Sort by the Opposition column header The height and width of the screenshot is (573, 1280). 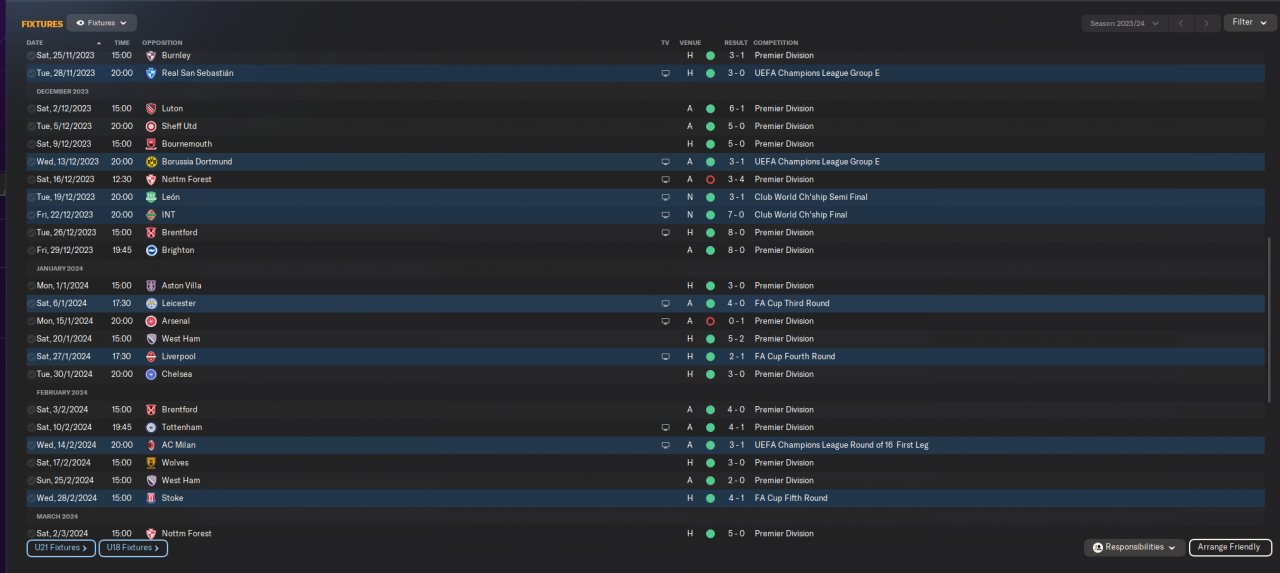point(162,43)
